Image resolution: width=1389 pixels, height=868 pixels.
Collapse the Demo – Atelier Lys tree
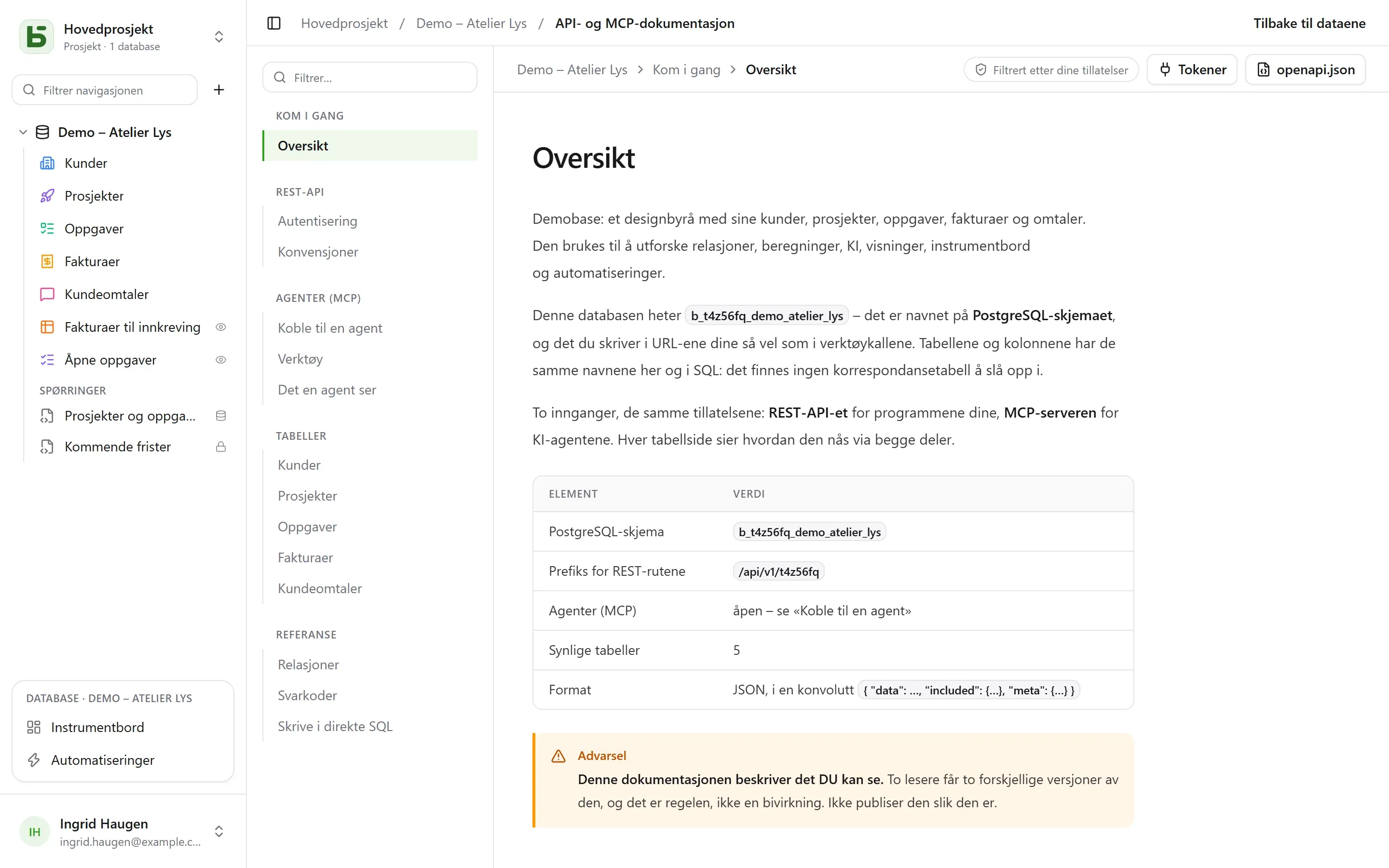tap(23, 132)
